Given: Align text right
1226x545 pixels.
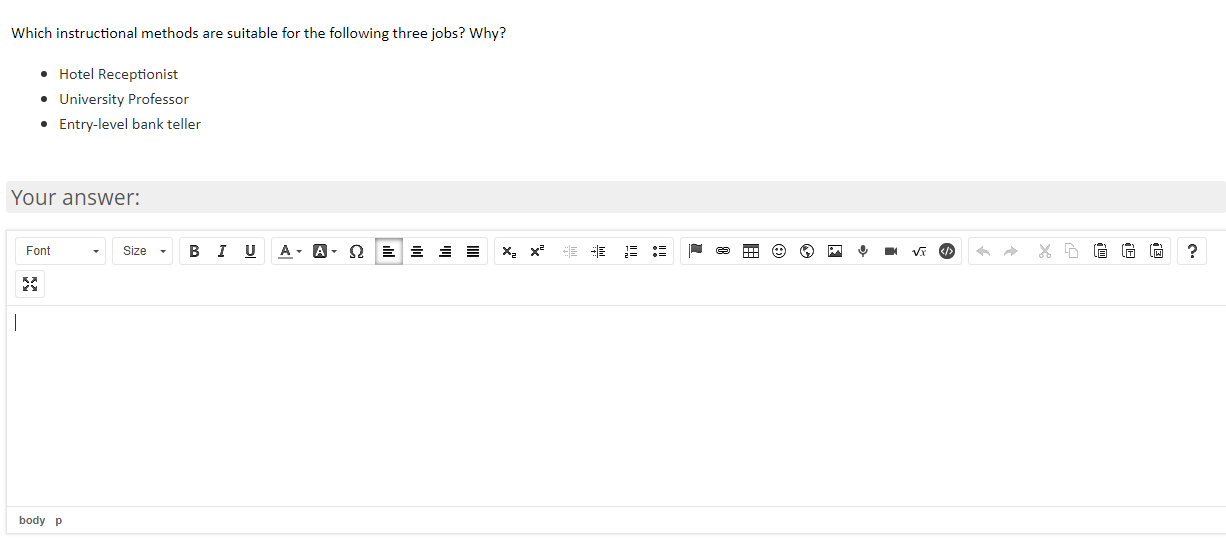Looking at the screenshot, I should (445, 251).
